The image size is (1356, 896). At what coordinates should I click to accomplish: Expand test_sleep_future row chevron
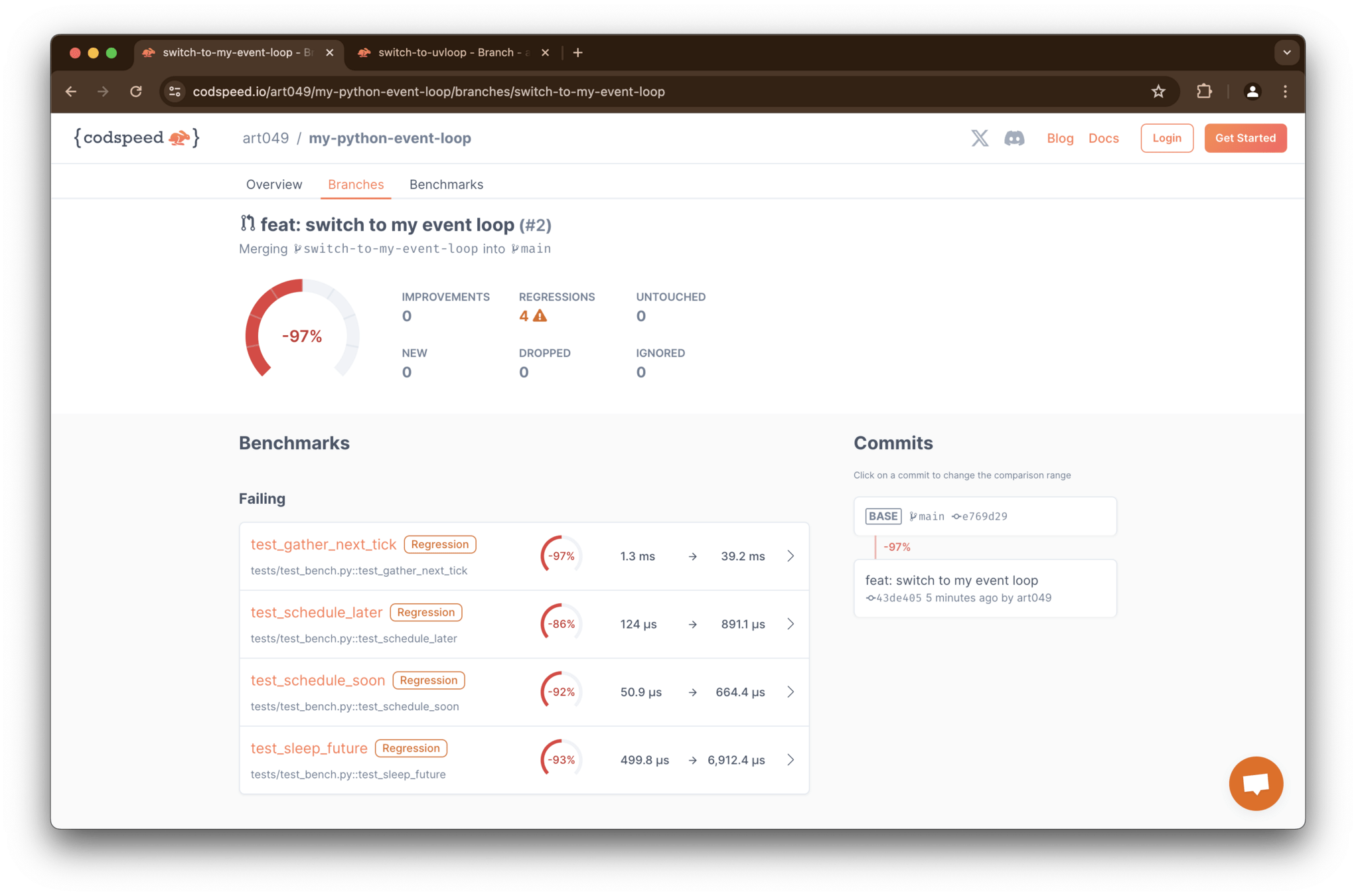(791, 760)
